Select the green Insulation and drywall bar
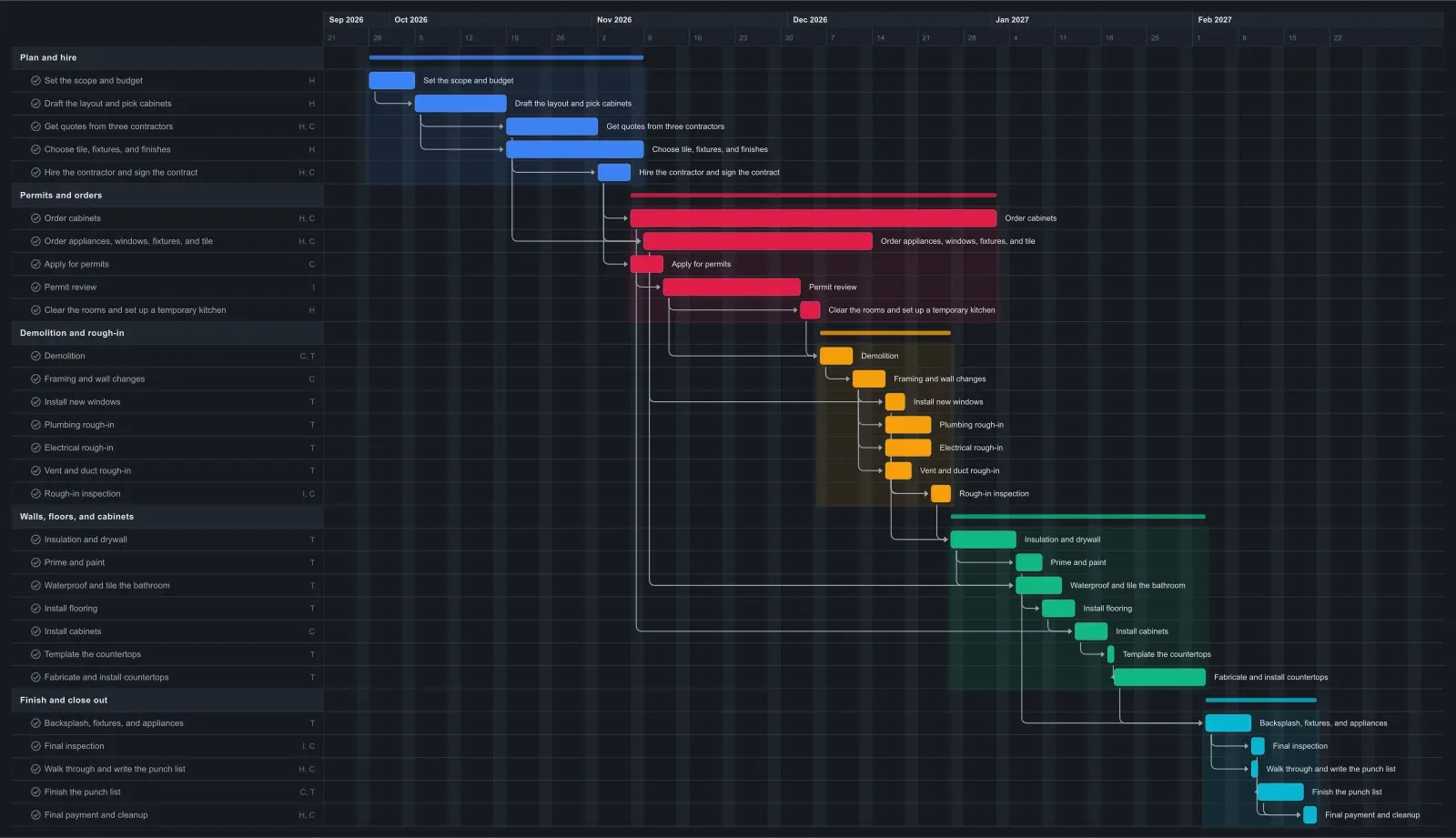Screen dimensions: 1456x838 tap(983, 540)
